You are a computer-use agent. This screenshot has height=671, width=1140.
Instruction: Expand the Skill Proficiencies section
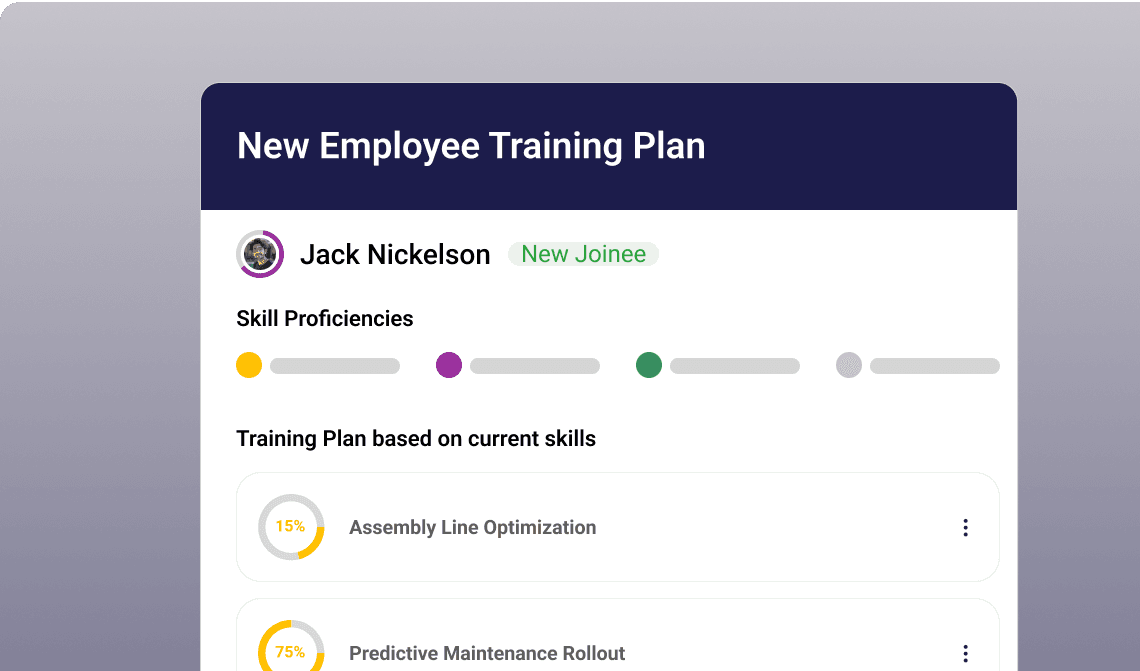tap(324, 318)
